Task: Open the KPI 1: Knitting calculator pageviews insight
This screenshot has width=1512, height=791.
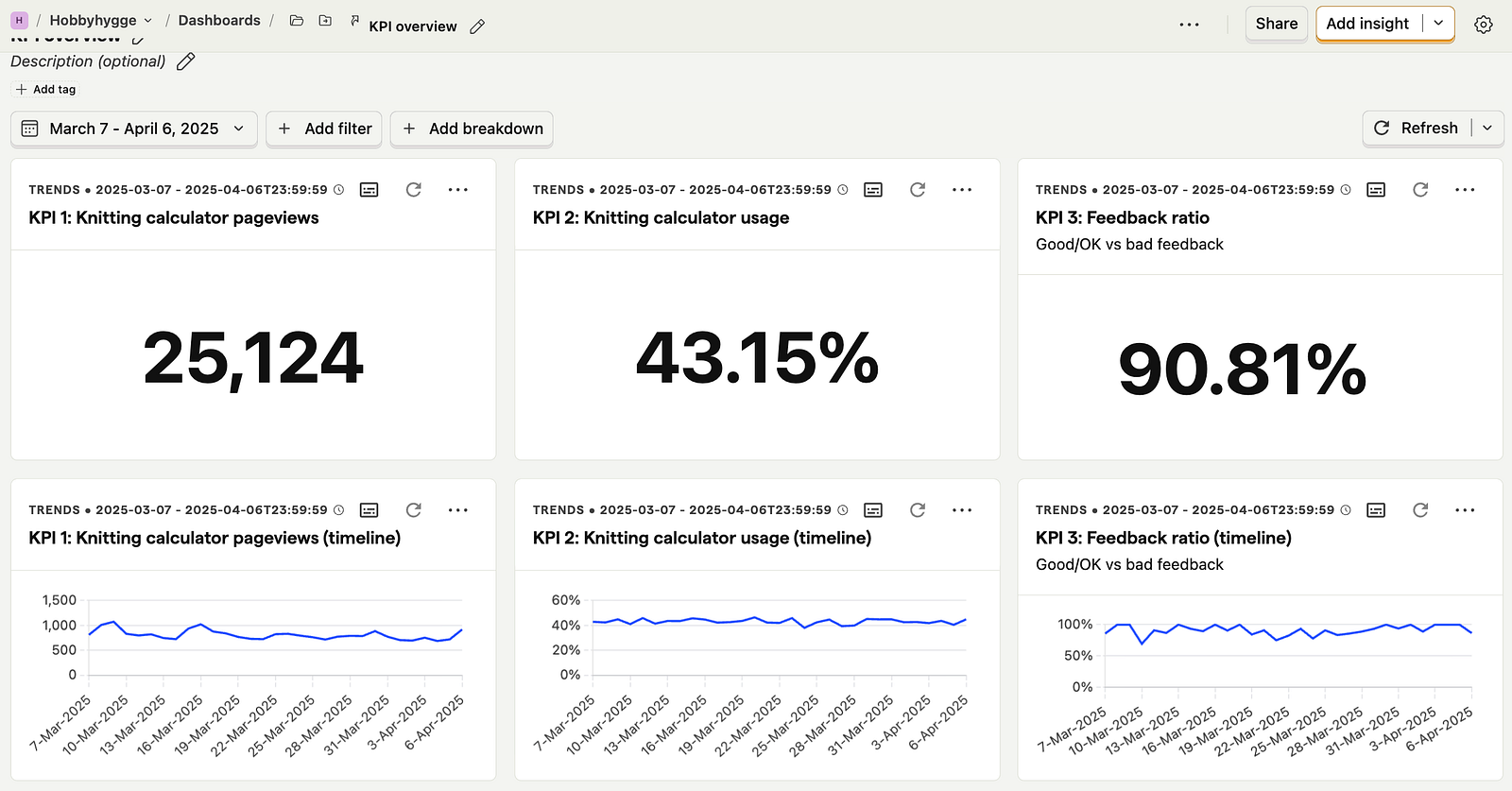Action: 174,218
